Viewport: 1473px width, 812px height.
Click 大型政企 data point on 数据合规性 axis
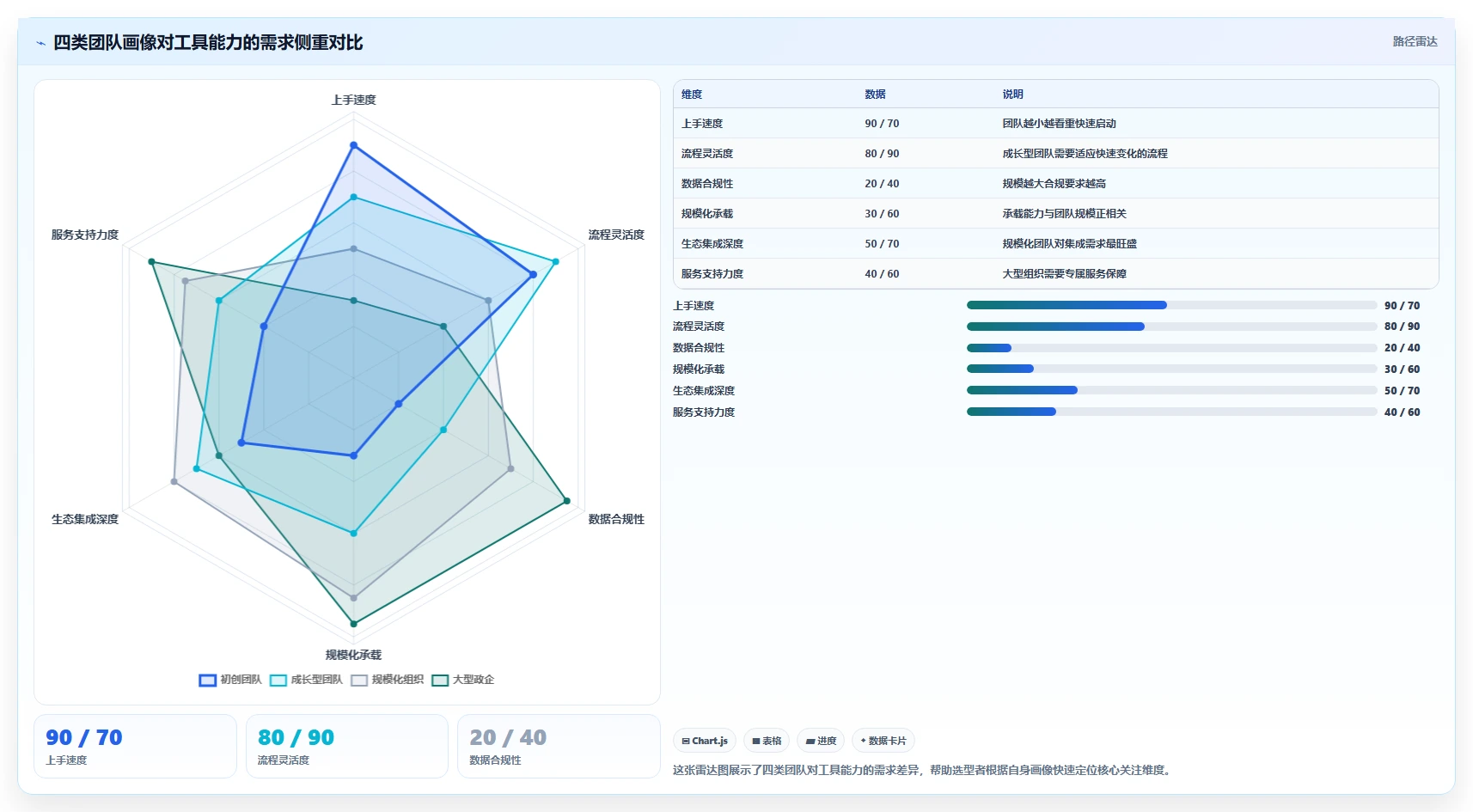point(566,501)
